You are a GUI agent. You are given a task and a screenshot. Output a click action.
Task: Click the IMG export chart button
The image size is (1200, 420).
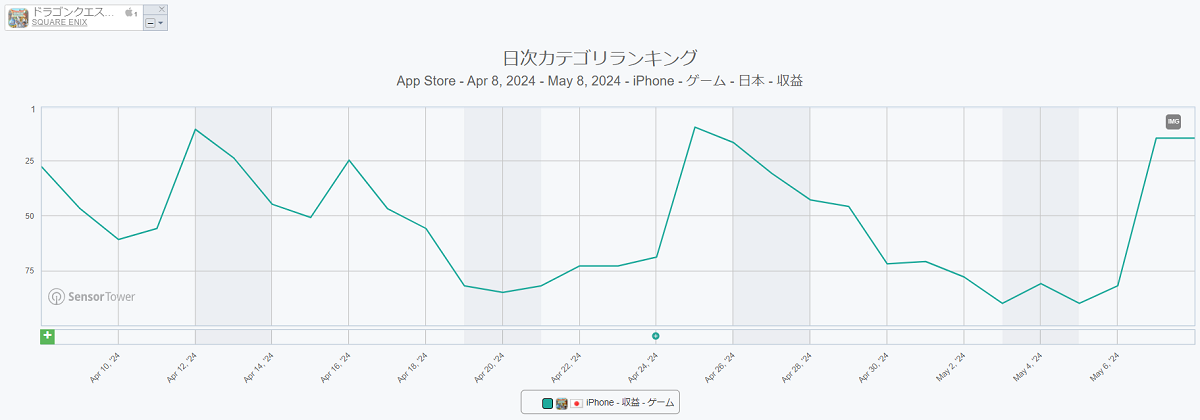(x=1173, y=122)
